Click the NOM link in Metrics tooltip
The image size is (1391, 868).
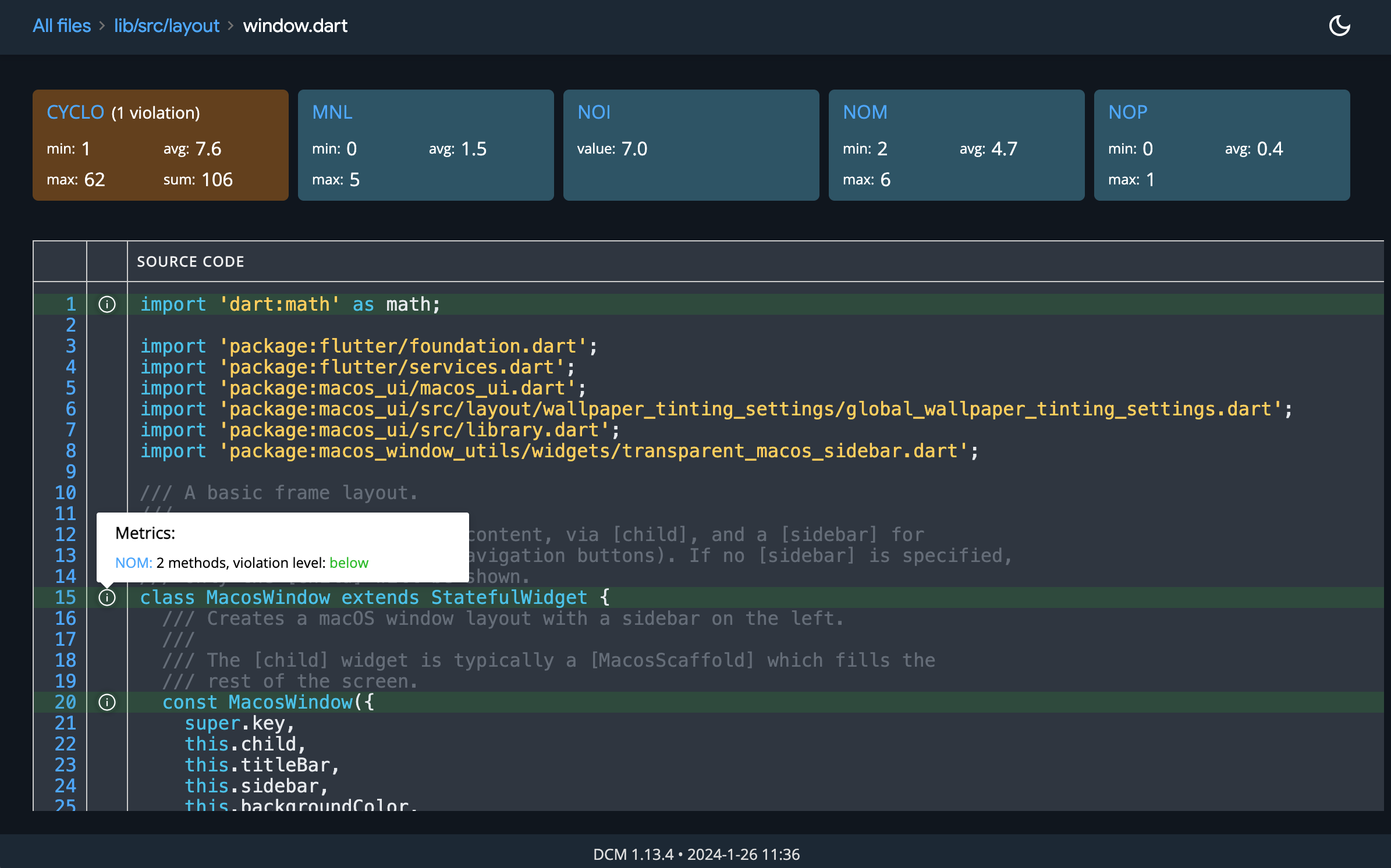coord(134,563)
